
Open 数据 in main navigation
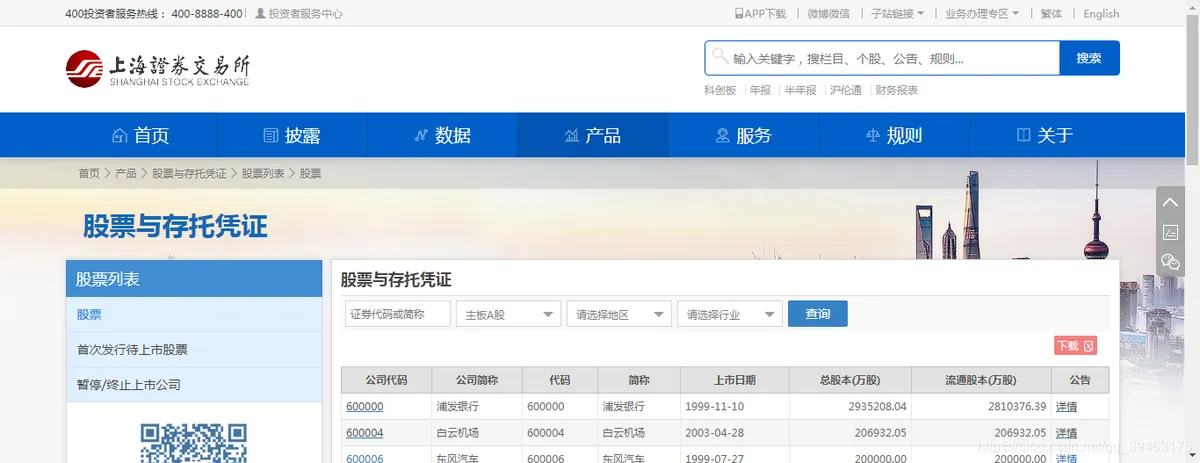pyautogui.click(x=442, y=135)
